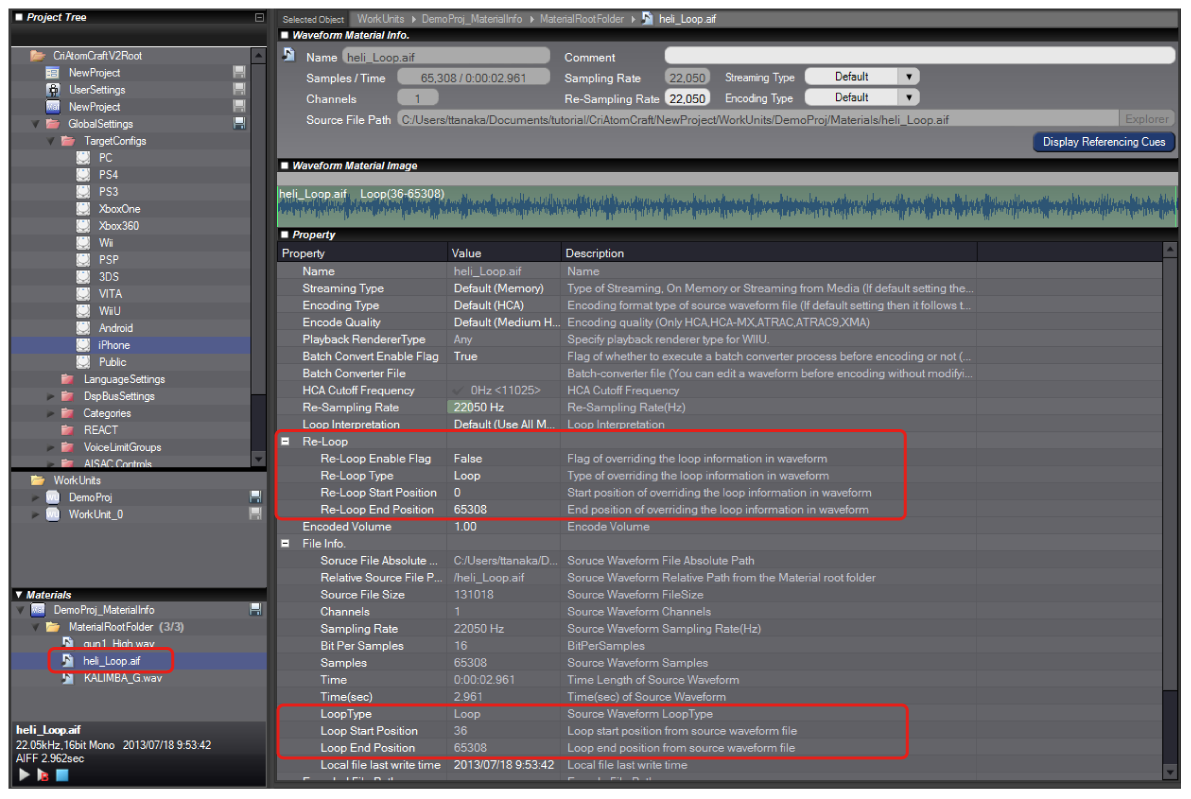Click WorkUnits in the breadcrumb path

click(381, 19)
